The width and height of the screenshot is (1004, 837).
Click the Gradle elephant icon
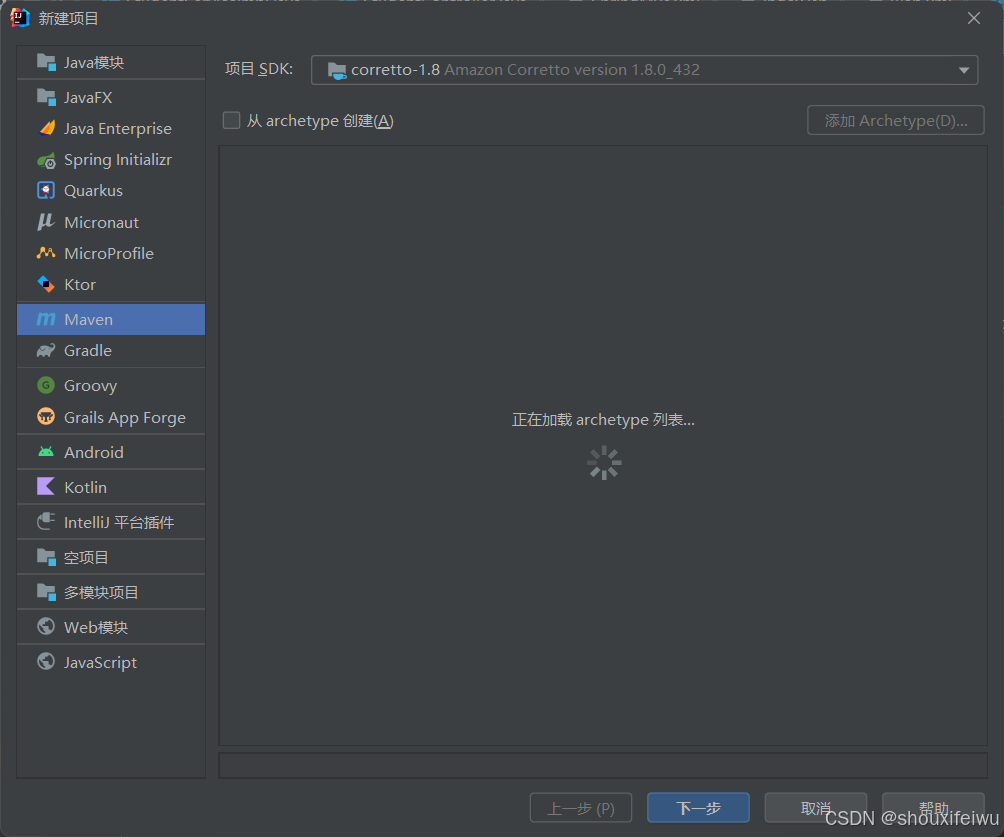(46, 350)
